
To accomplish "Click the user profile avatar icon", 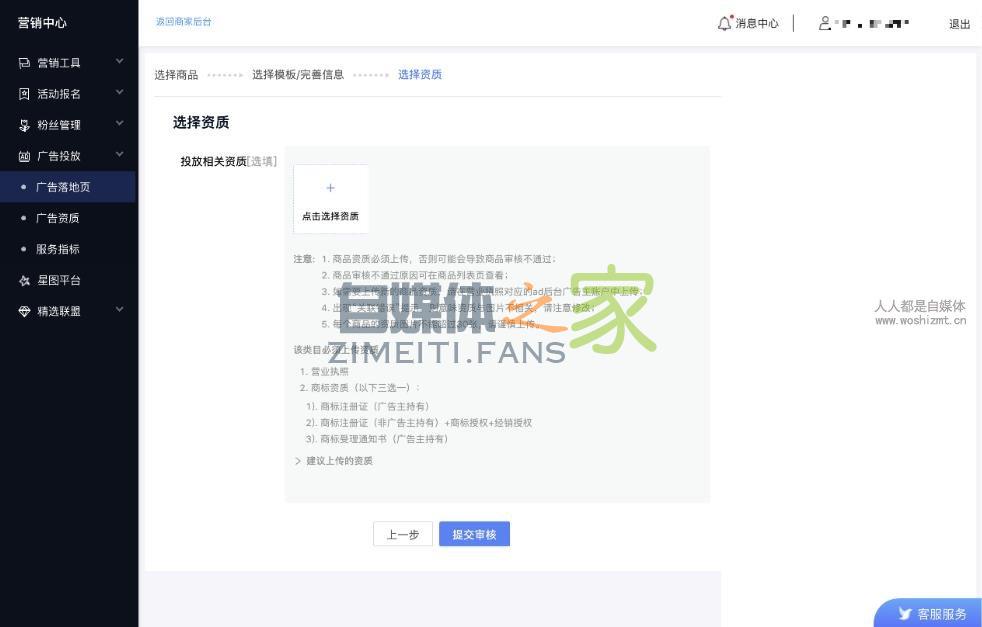I will [825, 23].
